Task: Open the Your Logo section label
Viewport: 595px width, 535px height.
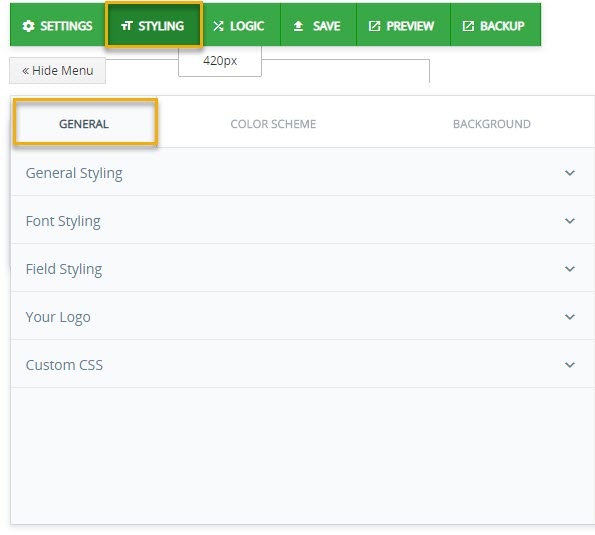Action: tap(58, 317)
